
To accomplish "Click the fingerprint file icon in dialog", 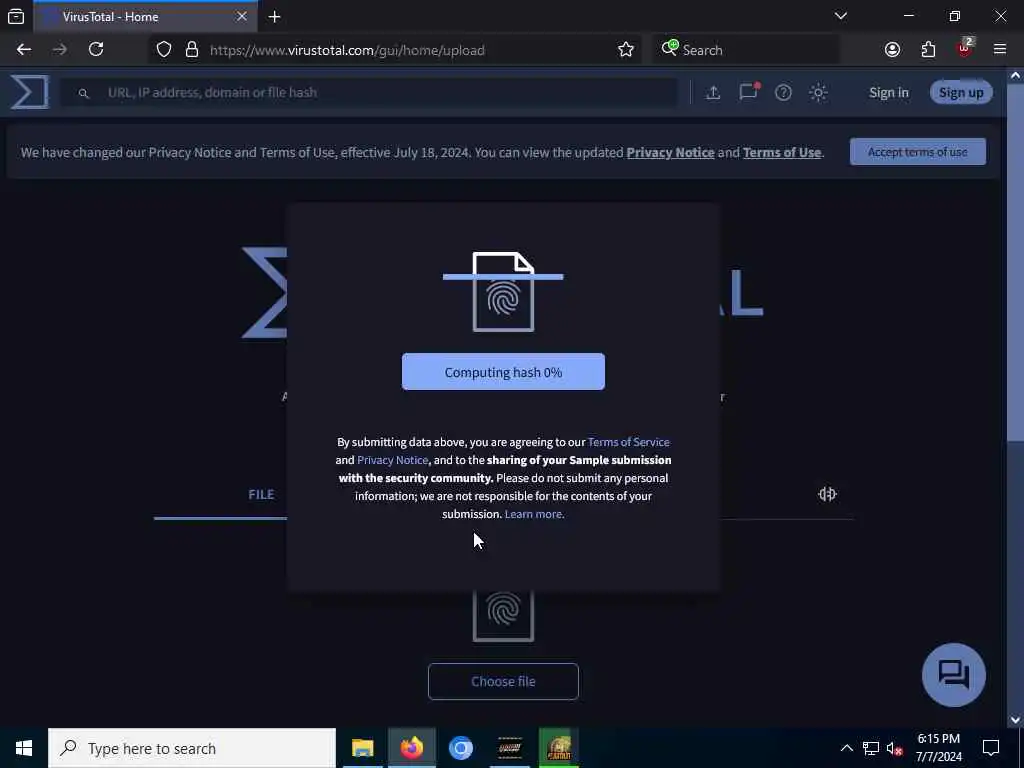I will 503,291.
